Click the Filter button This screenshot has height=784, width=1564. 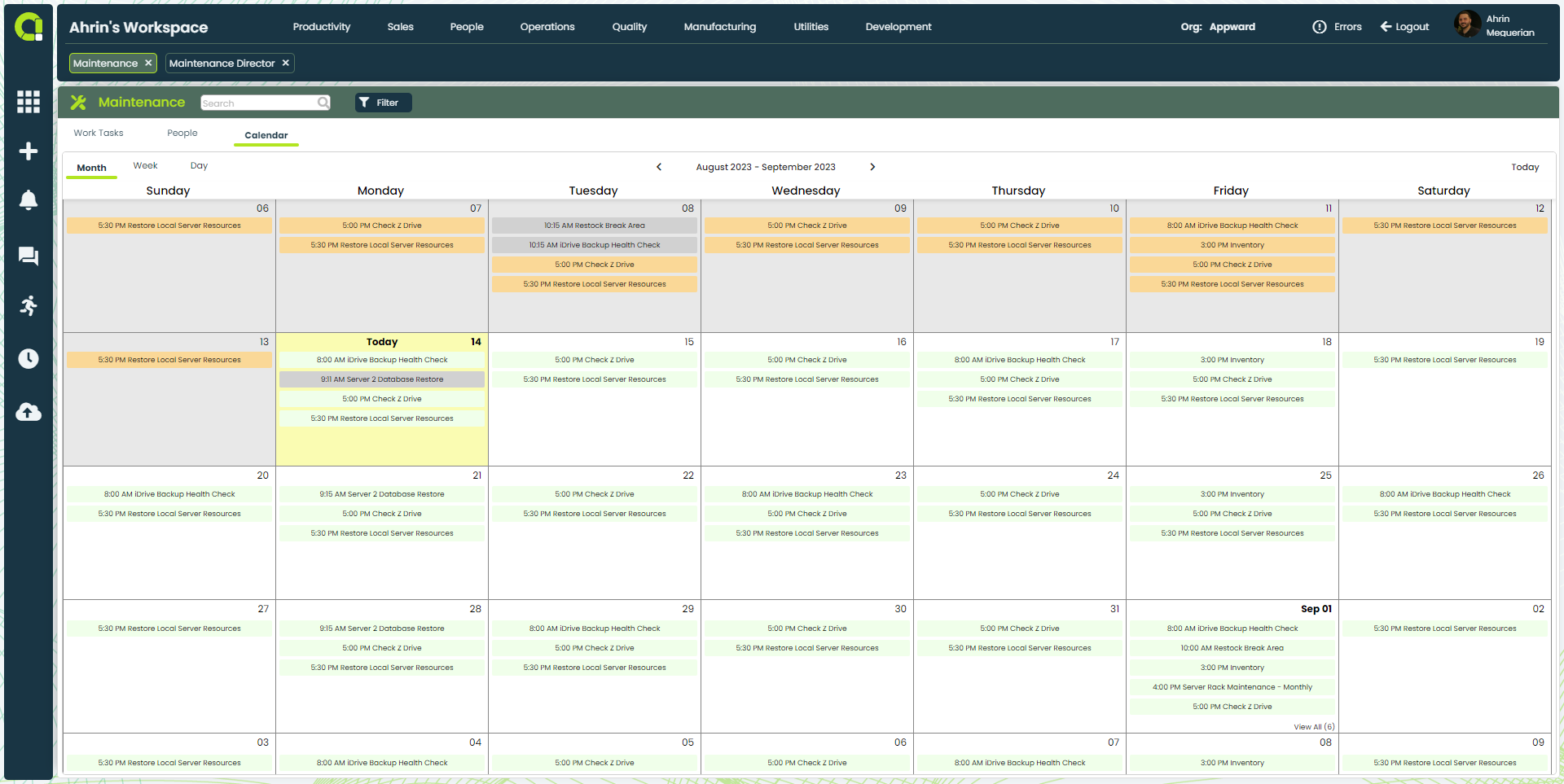384,103
